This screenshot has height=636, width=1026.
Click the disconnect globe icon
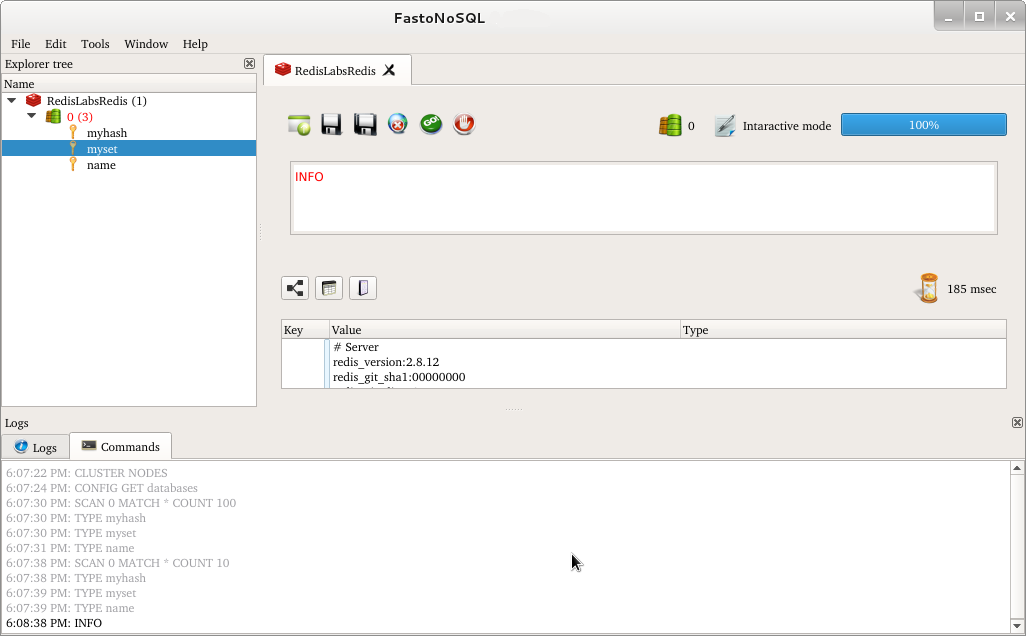(x=398, y=124)
